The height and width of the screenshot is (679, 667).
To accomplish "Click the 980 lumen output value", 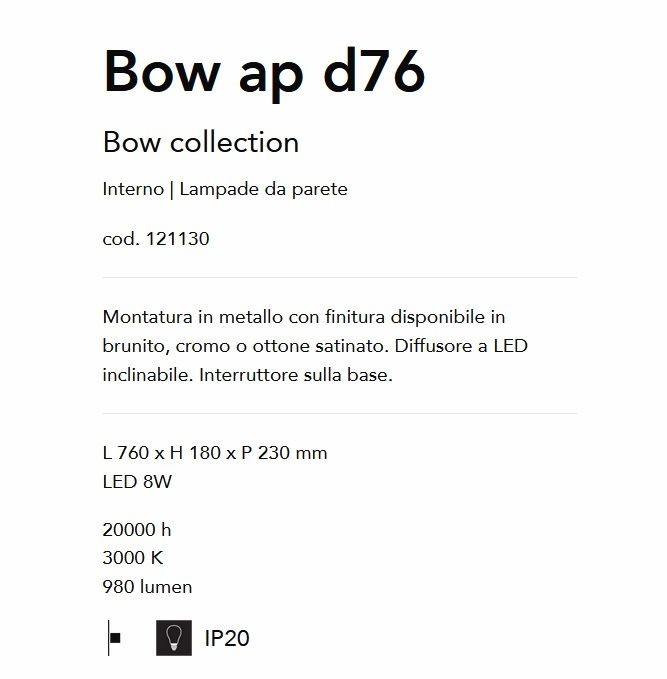I will click(x=147, y=587).
